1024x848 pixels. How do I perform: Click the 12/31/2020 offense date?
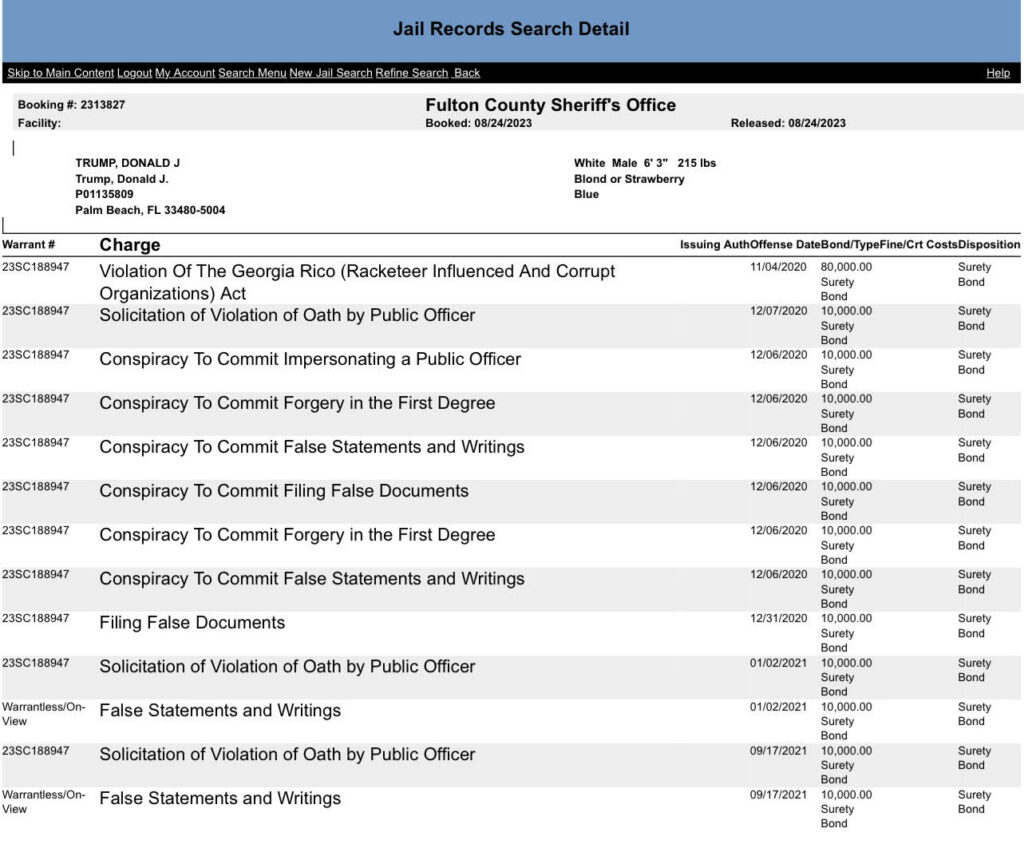(x=778, y=618)
